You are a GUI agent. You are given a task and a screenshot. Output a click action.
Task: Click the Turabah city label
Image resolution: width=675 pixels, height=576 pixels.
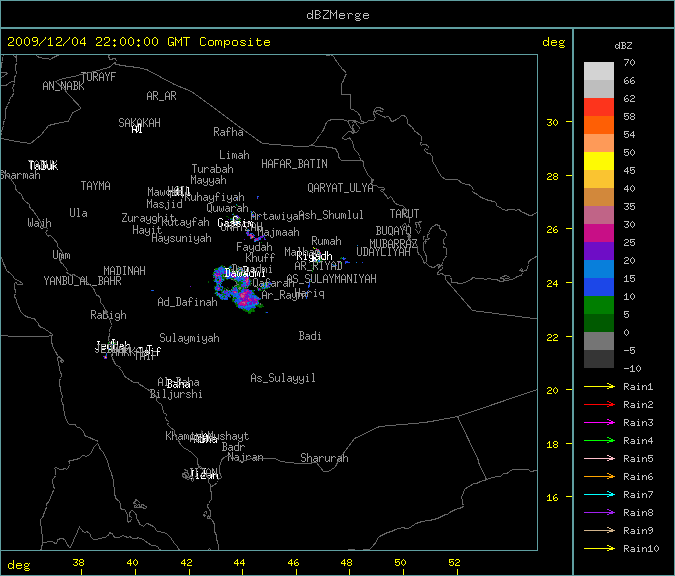tap(213, 169)
